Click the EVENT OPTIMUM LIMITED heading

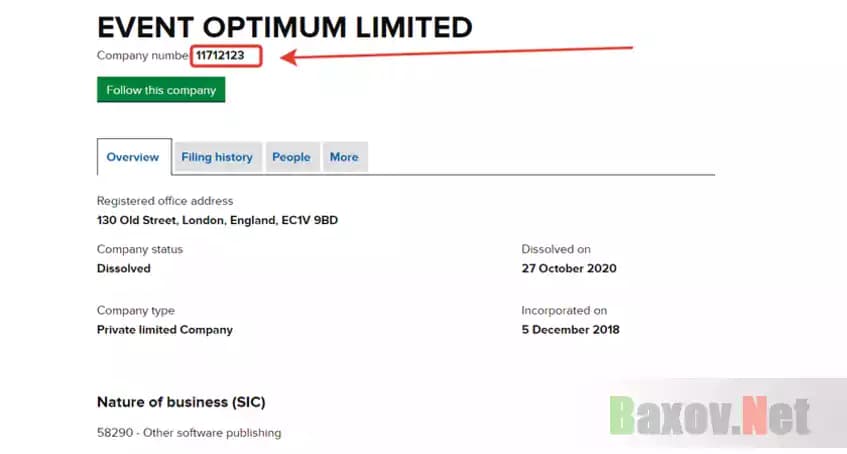click(284, 27)
